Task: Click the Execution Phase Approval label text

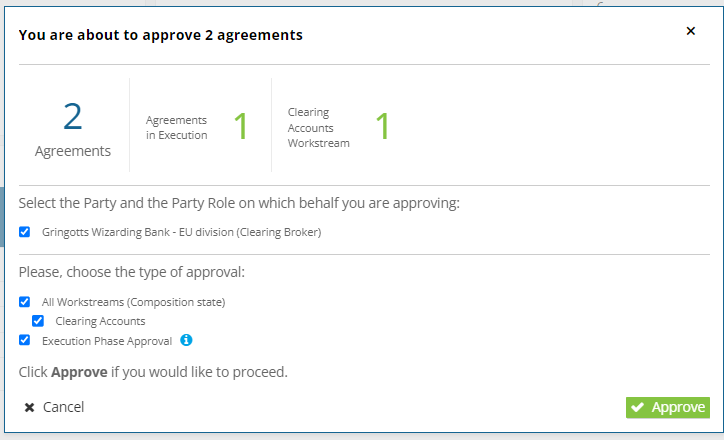Action: pyautogui.click(x=107, y=341)
